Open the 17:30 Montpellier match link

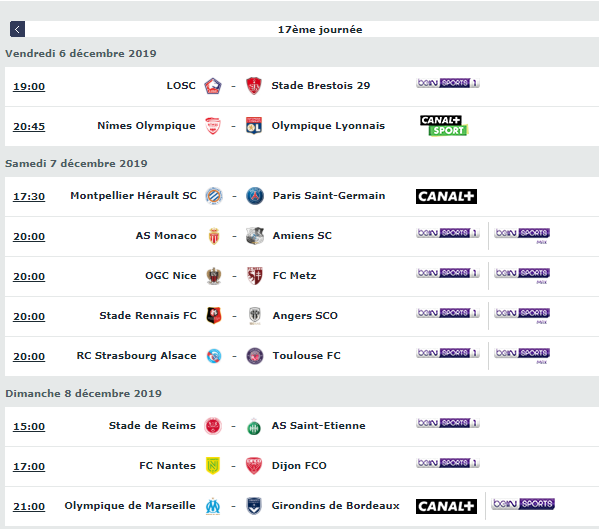tap(29, 196)
